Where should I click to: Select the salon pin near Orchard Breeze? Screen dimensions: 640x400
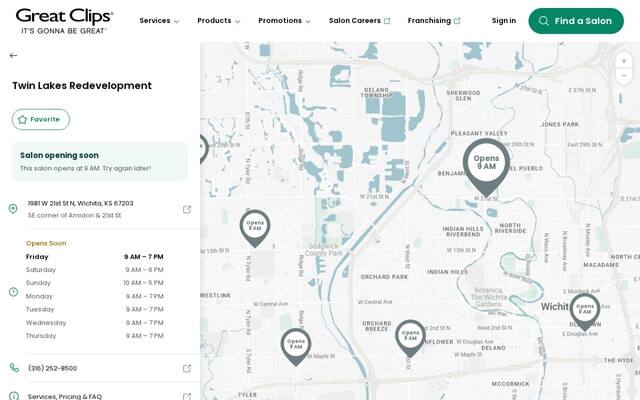click(410, 338)
